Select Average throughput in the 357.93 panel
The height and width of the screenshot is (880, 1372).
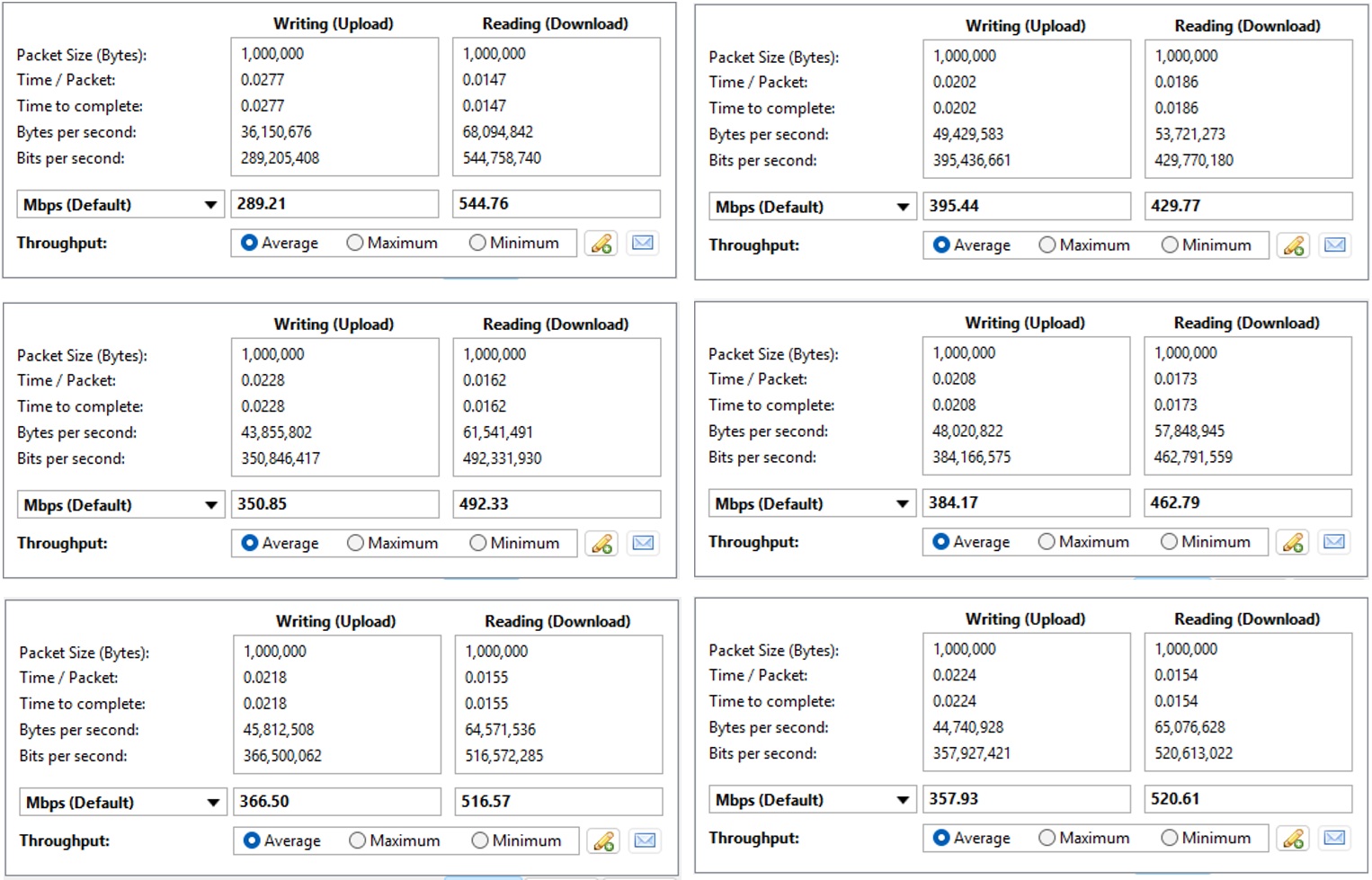pyautogui.click(x=941, y=838)
